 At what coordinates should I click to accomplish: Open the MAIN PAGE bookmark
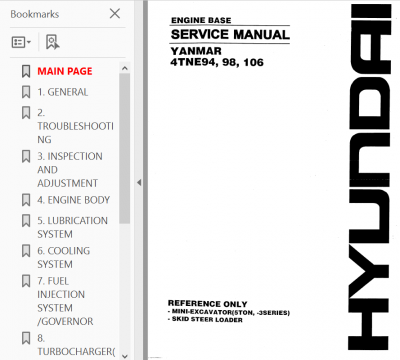65,71
